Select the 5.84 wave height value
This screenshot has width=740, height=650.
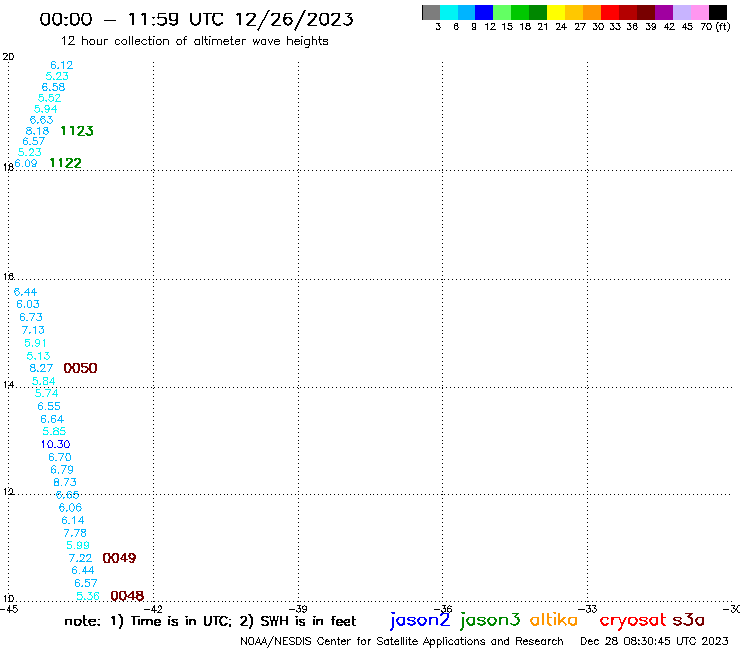(43, 381)
